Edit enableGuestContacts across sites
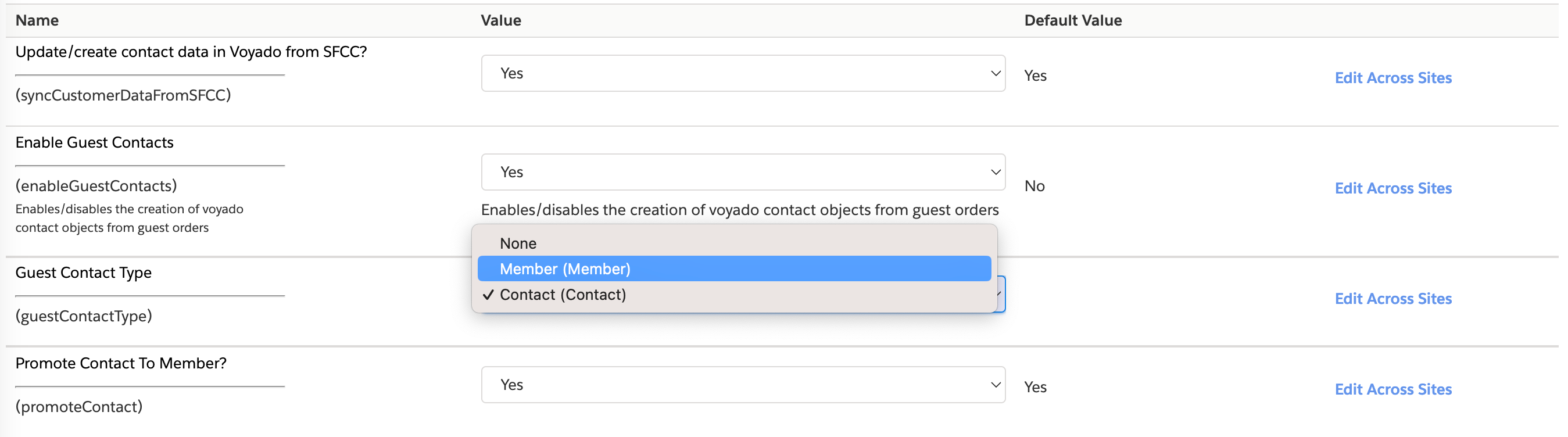The height and width of the screenshot is (437, 1568). (x=1393, y=188)
